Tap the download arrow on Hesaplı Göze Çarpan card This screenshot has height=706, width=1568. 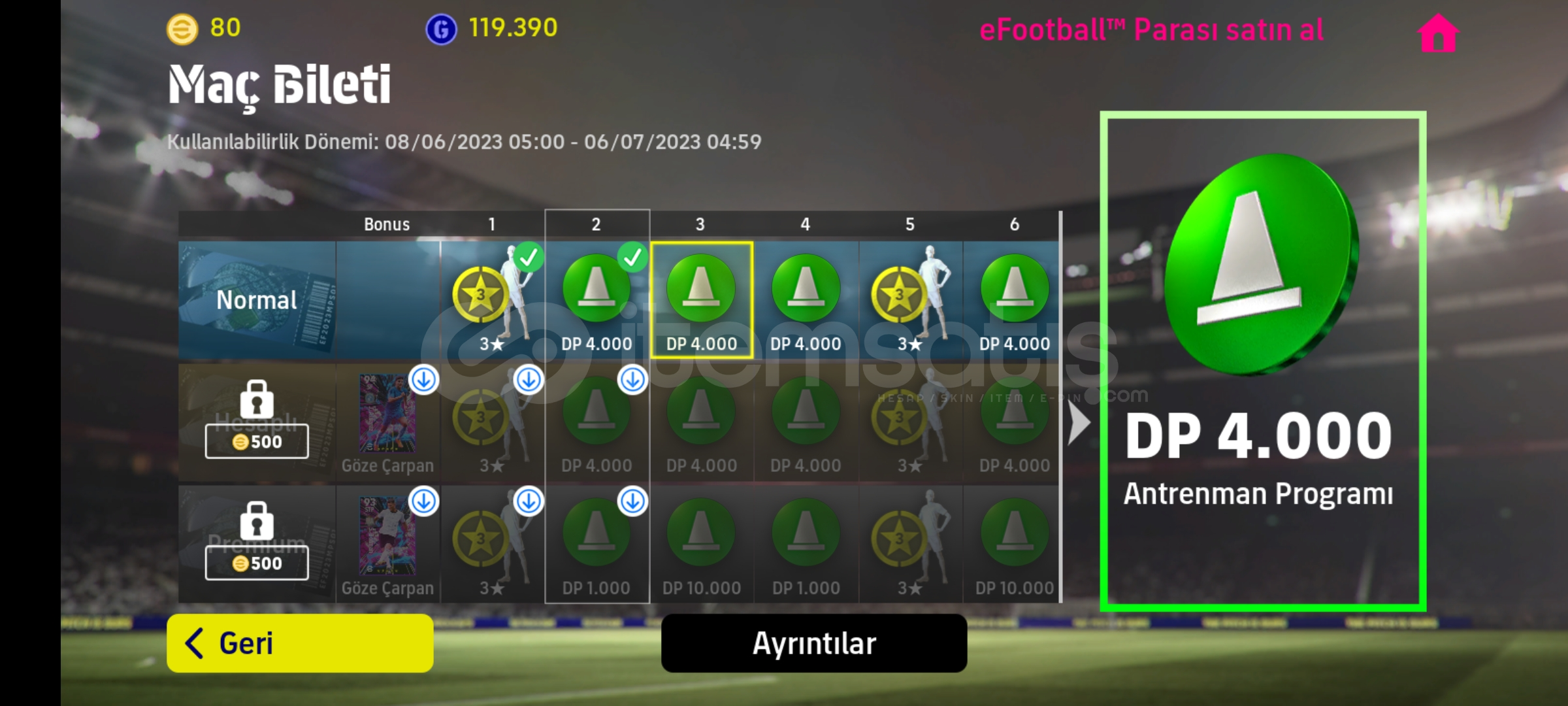[424, 380]
